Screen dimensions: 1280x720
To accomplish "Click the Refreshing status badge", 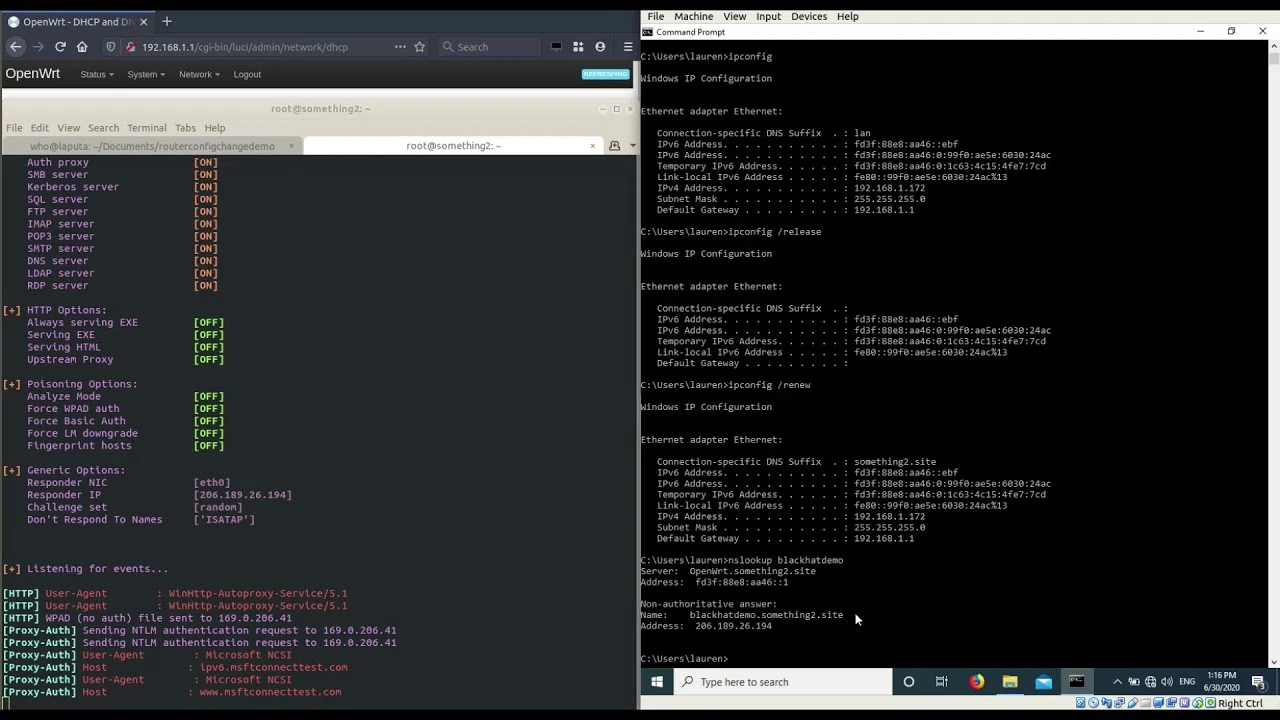I will click(605, 74).
